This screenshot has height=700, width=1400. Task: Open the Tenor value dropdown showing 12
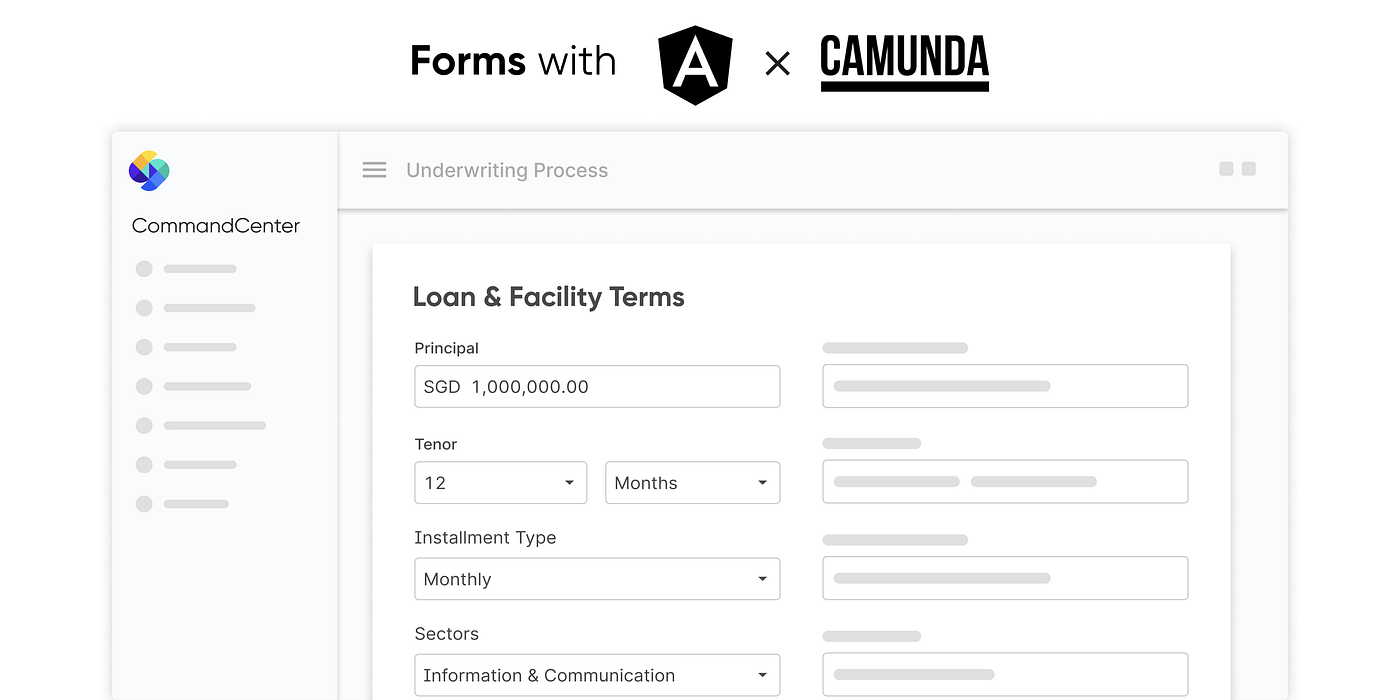pos(500,482)
